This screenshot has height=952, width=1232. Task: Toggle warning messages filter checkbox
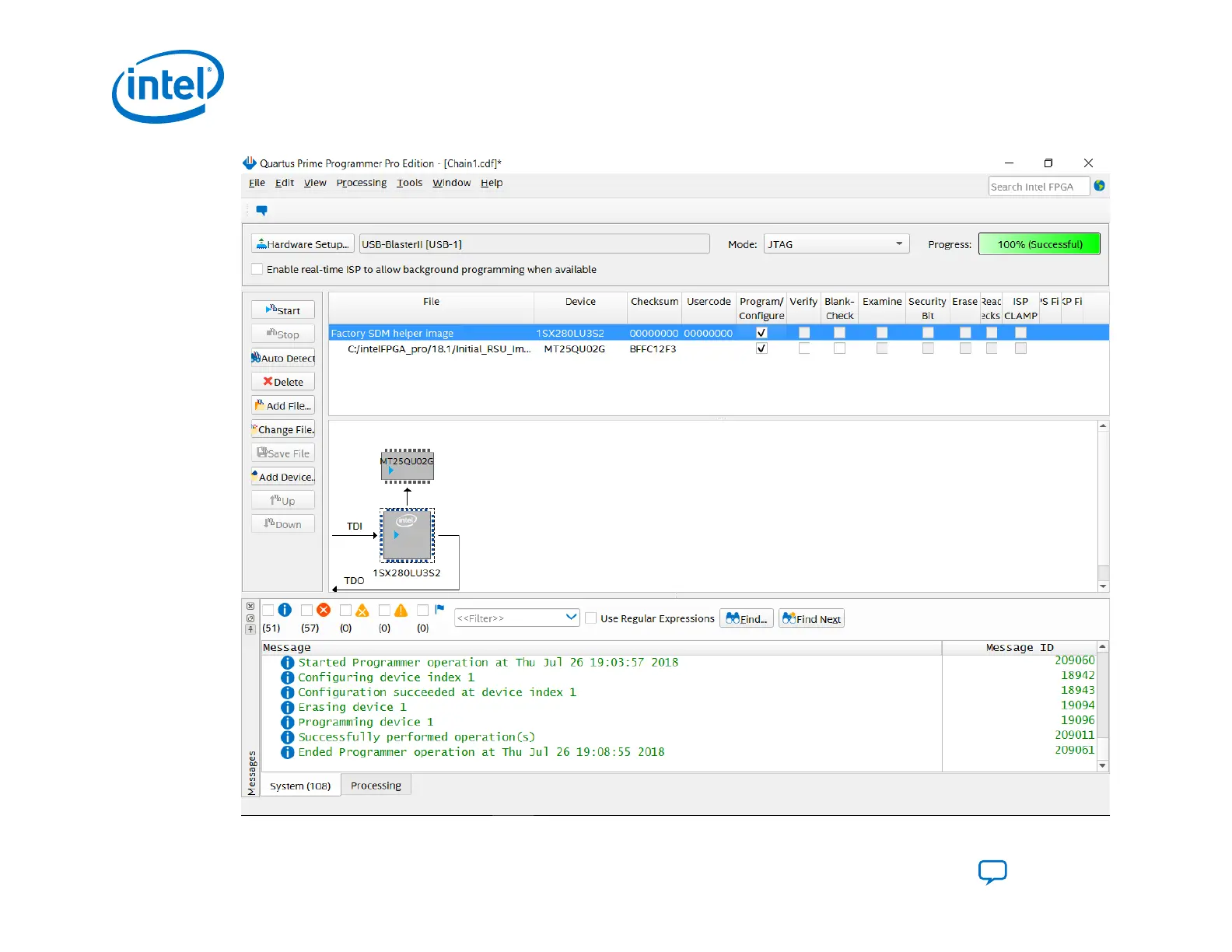[384, 610]
